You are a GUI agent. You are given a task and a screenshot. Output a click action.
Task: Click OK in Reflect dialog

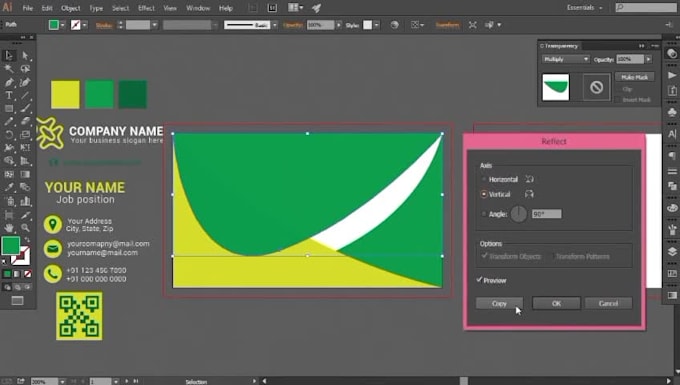pos(556,303)
